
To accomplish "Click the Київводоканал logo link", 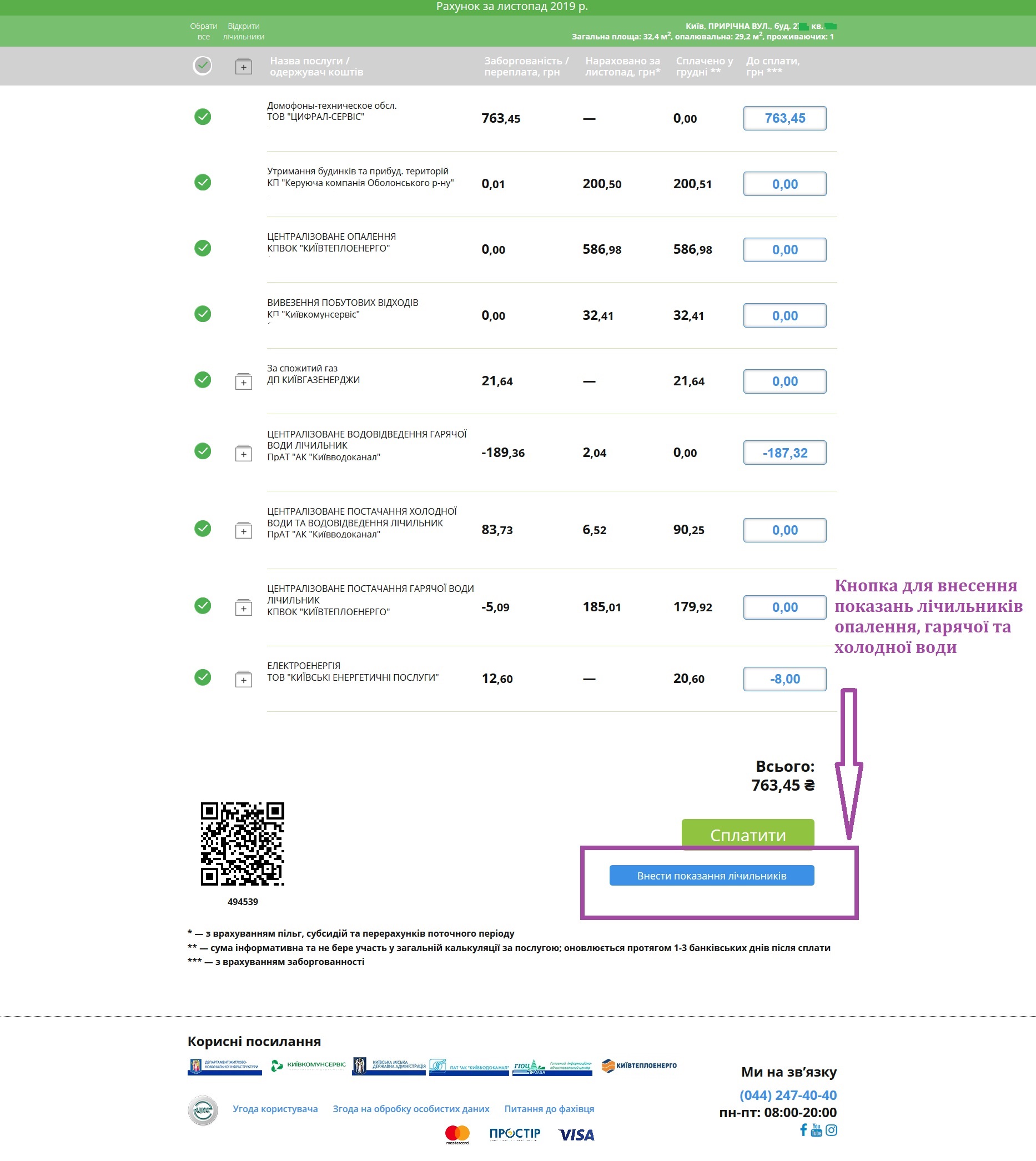I will pos(469,1067).
